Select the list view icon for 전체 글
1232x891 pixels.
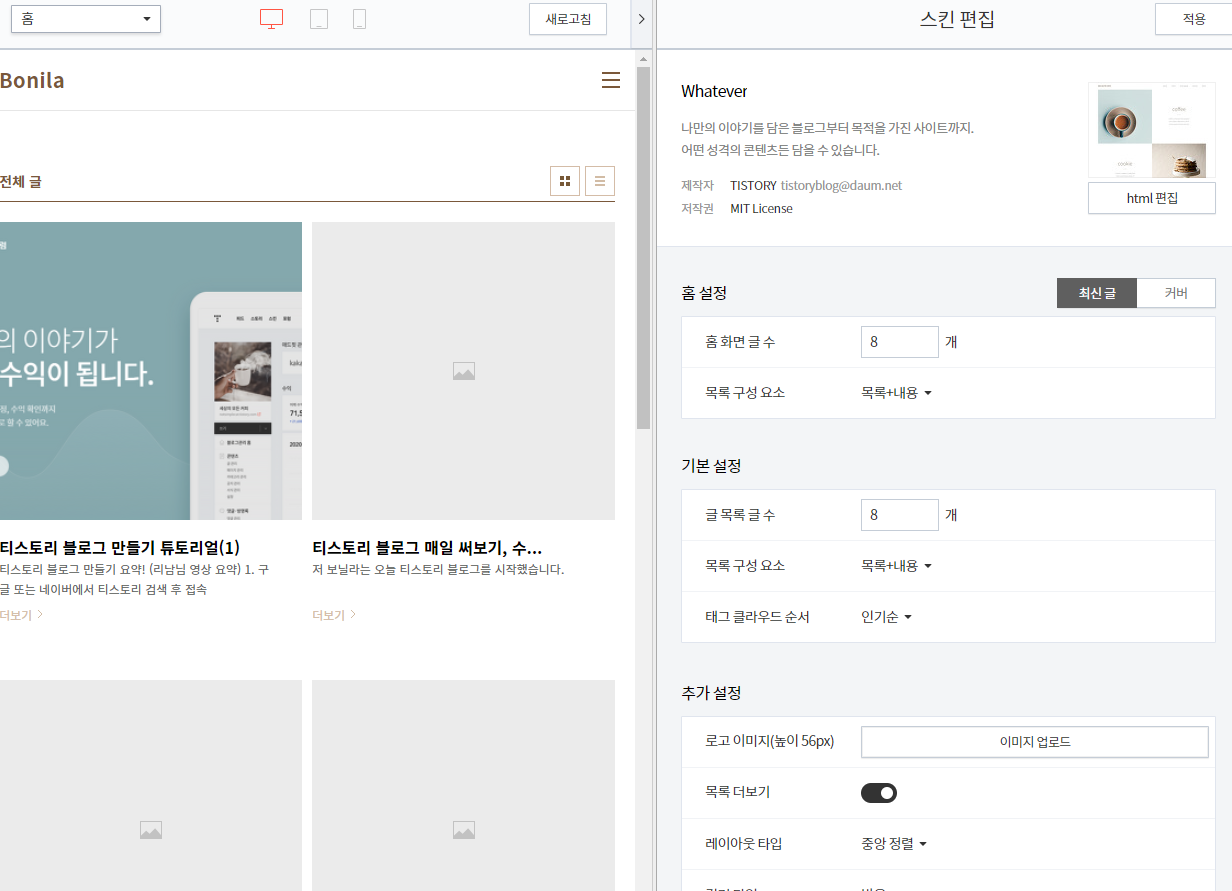[600, 181]
